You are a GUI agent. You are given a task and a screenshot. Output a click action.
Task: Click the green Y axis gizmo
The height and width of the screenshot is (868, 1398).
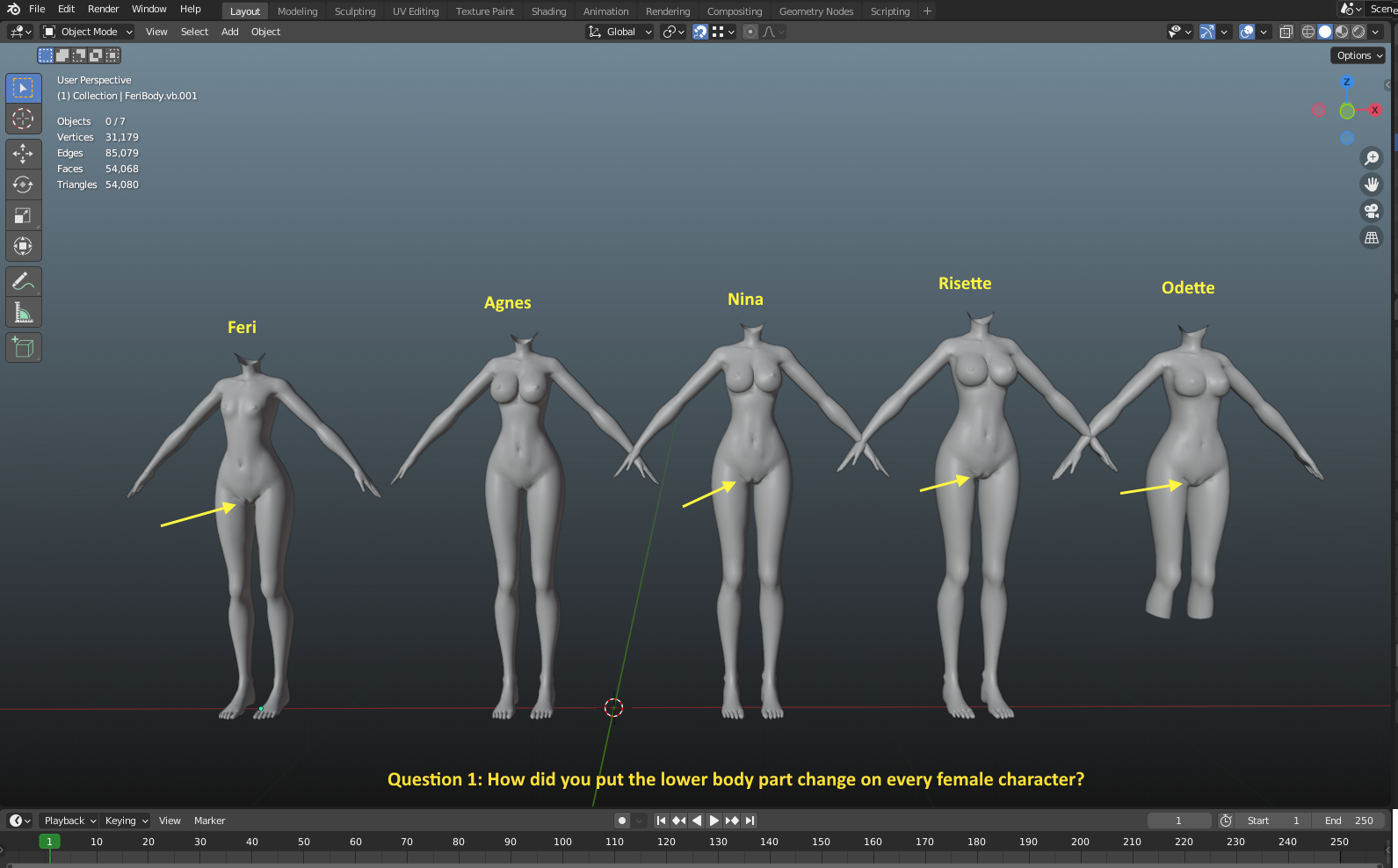pos(1347,111)
